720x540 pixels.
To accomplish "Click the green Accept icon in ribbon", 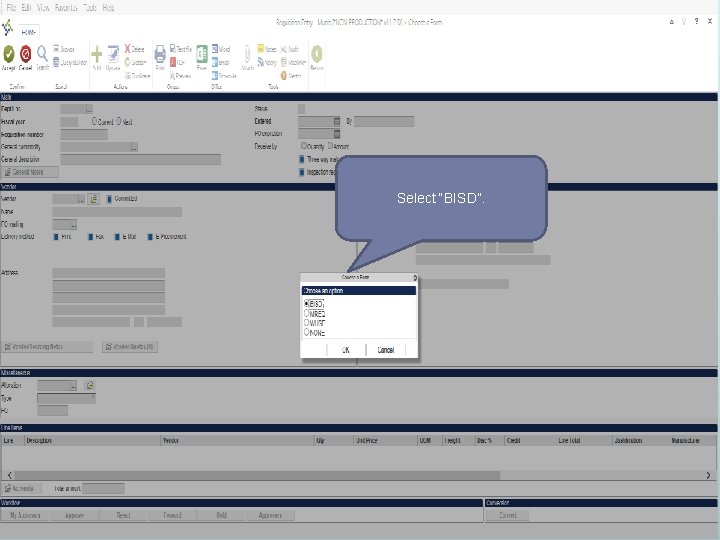I will coord(9,54).
